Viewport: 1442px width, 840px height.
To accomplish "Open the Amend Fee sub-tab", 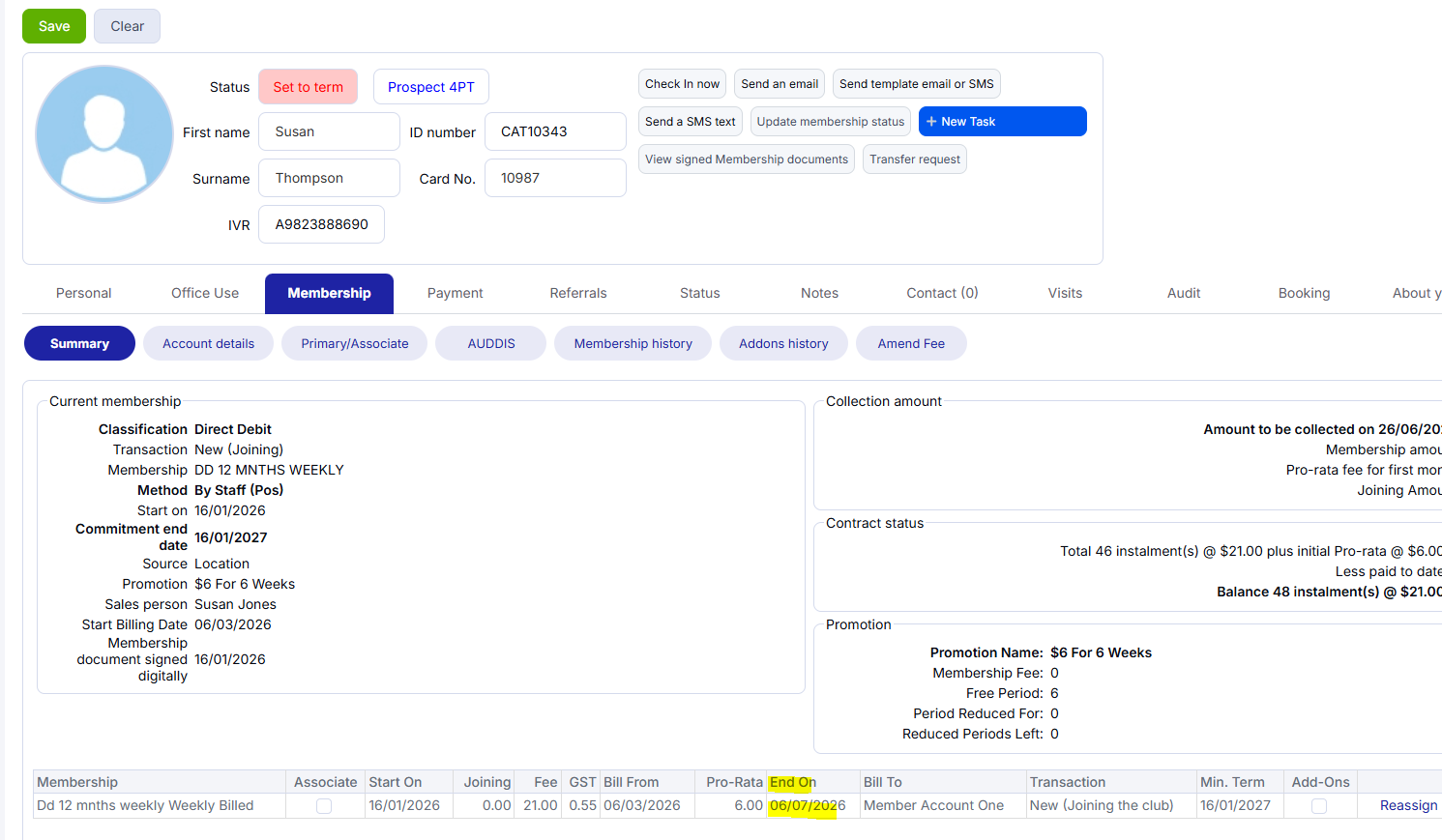I will (x=912, y=343).
